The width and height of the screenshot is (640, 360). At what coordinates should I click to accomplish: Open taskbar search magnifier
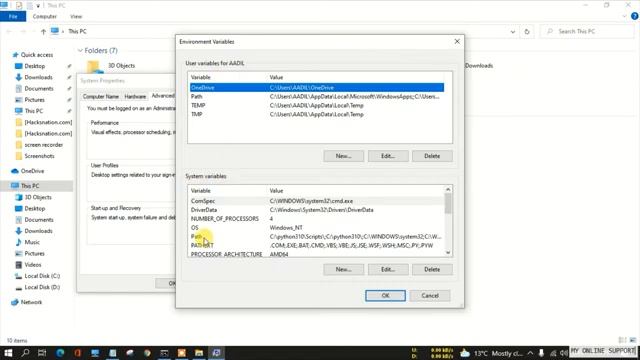tap(25, 353)
